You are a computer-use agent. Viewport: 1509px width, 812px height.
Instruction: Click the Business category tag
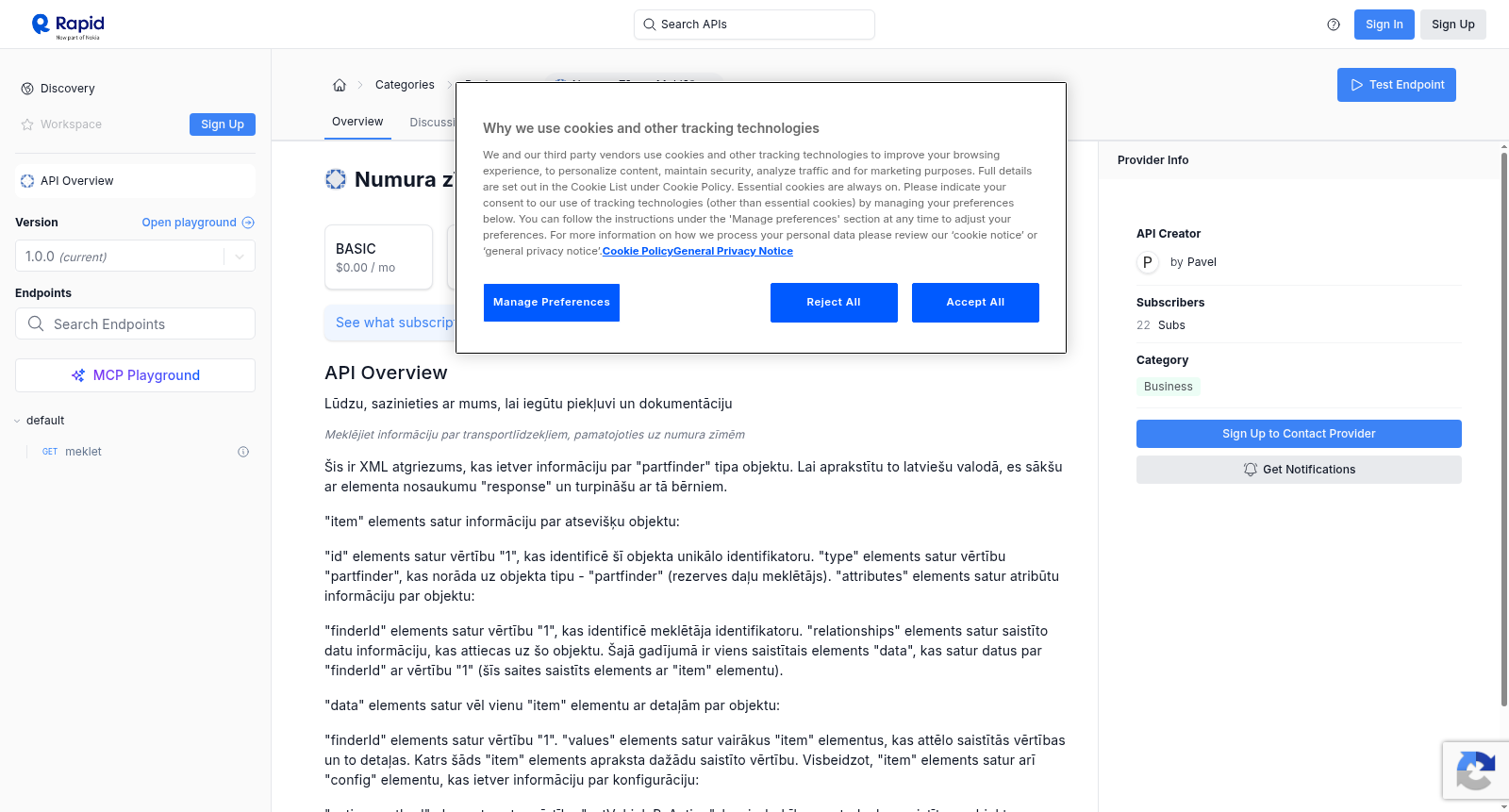pos(1168,387)
